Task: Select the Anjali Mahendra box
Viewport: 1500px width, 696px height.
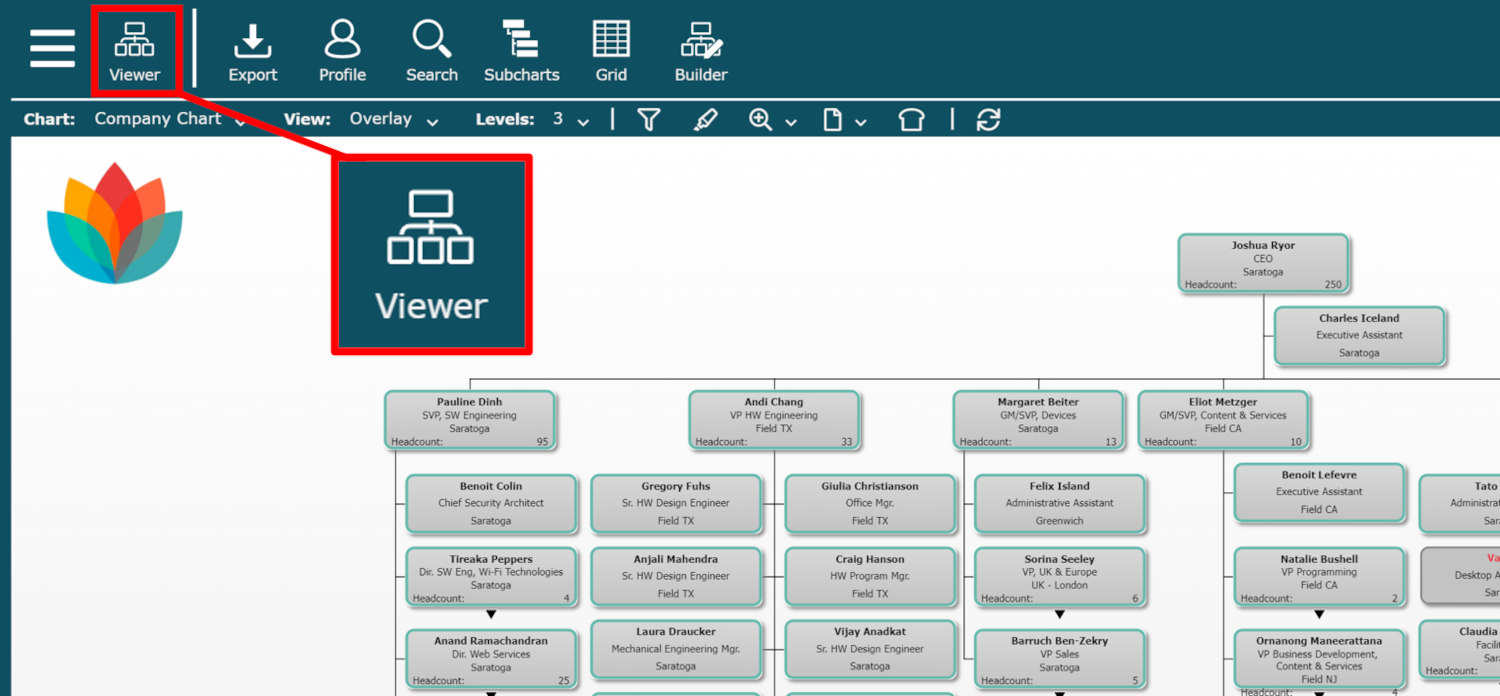Action: (676, 576)
